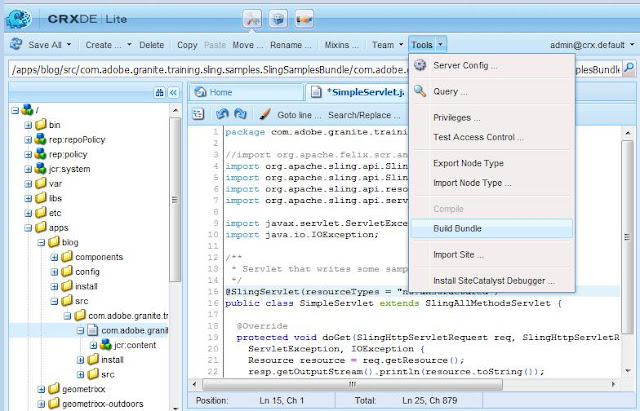The height and width of the screenshot is (411, 640).
Task: Click the third header icon beside the cube
Action: 304,19
